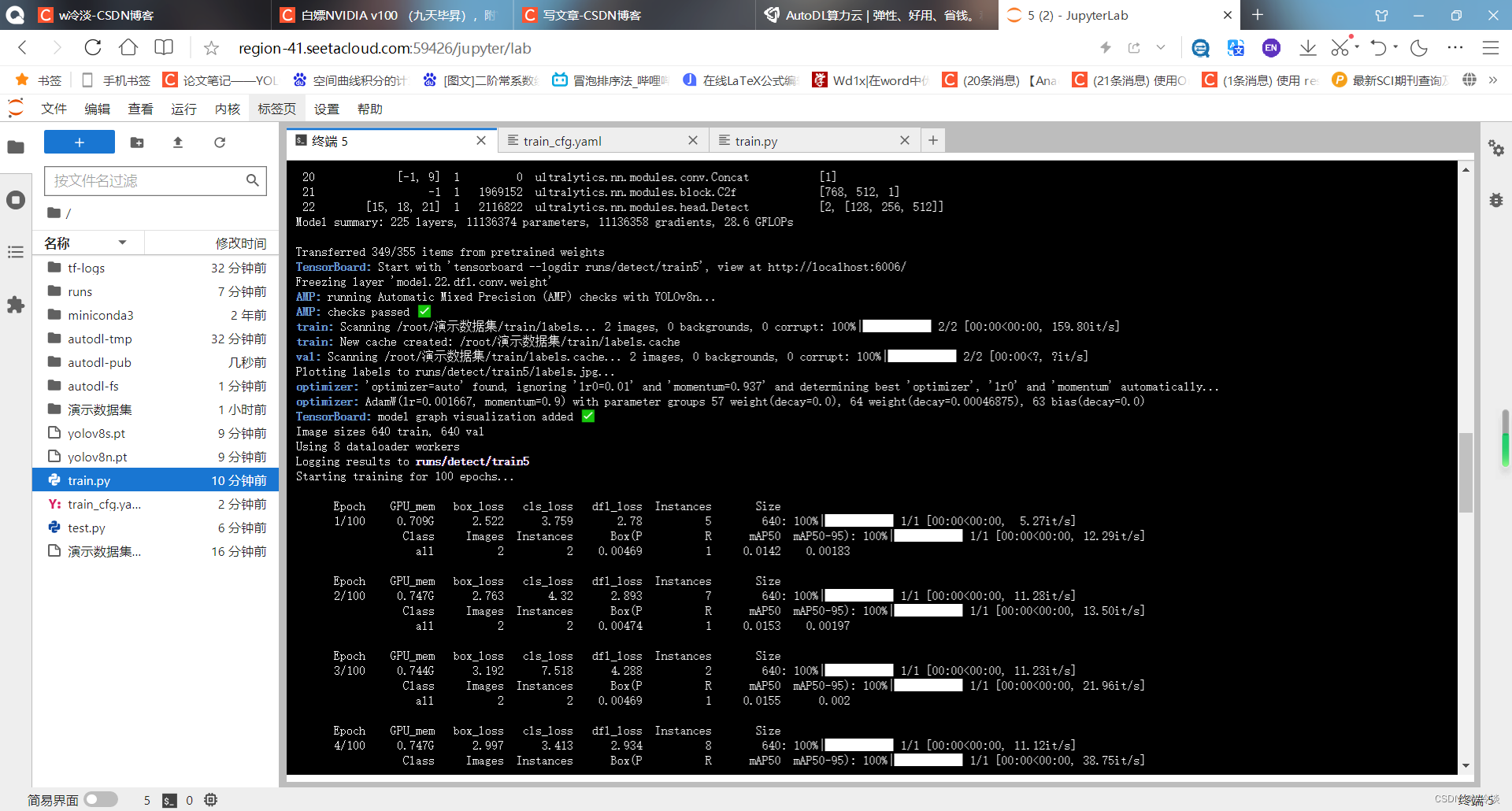Open the 内核 menu
This screenshot has height=811, width=1512.
pos(227,108)
